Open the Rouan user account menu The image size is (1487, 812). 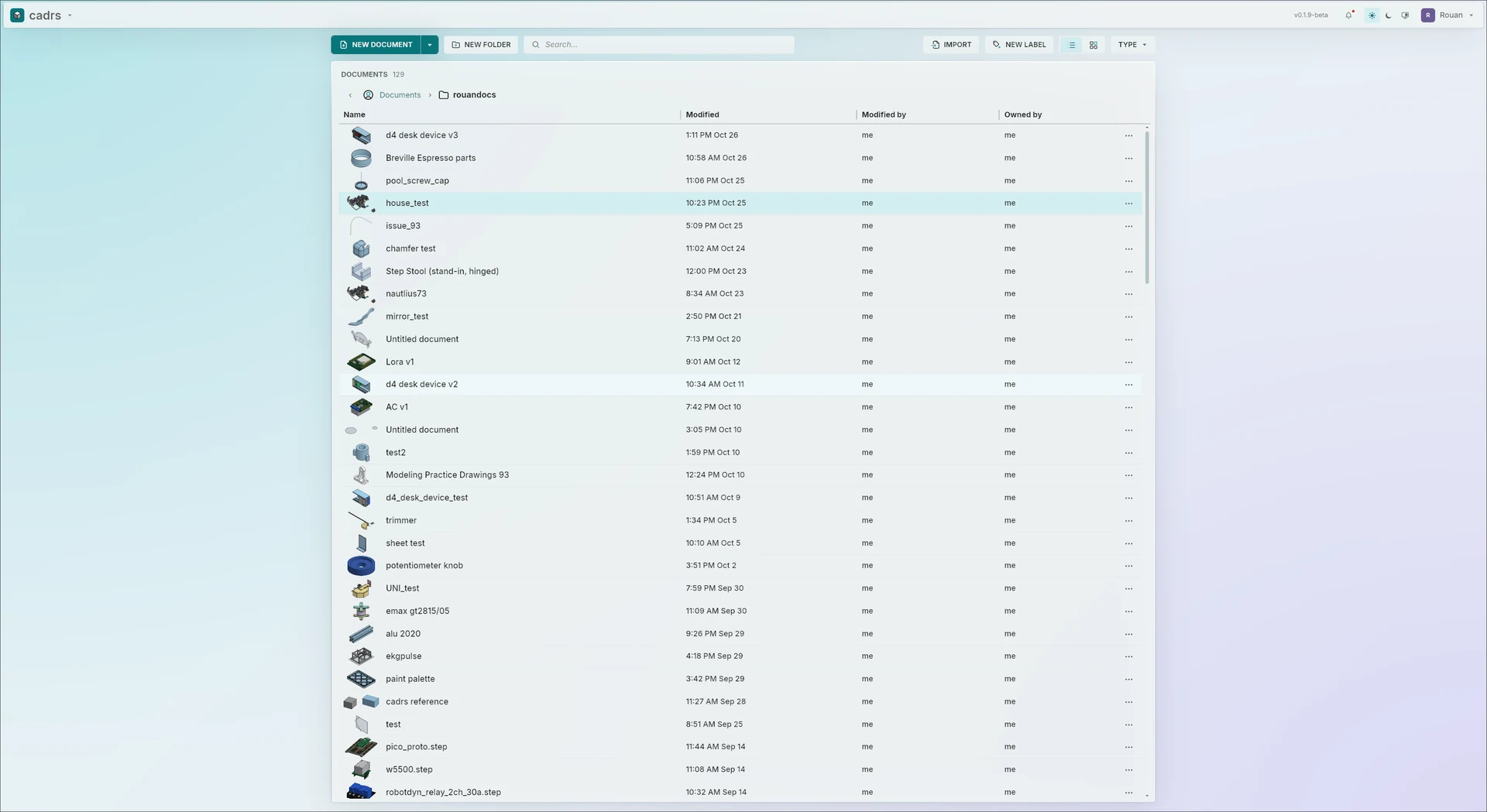click(1447, 15)
